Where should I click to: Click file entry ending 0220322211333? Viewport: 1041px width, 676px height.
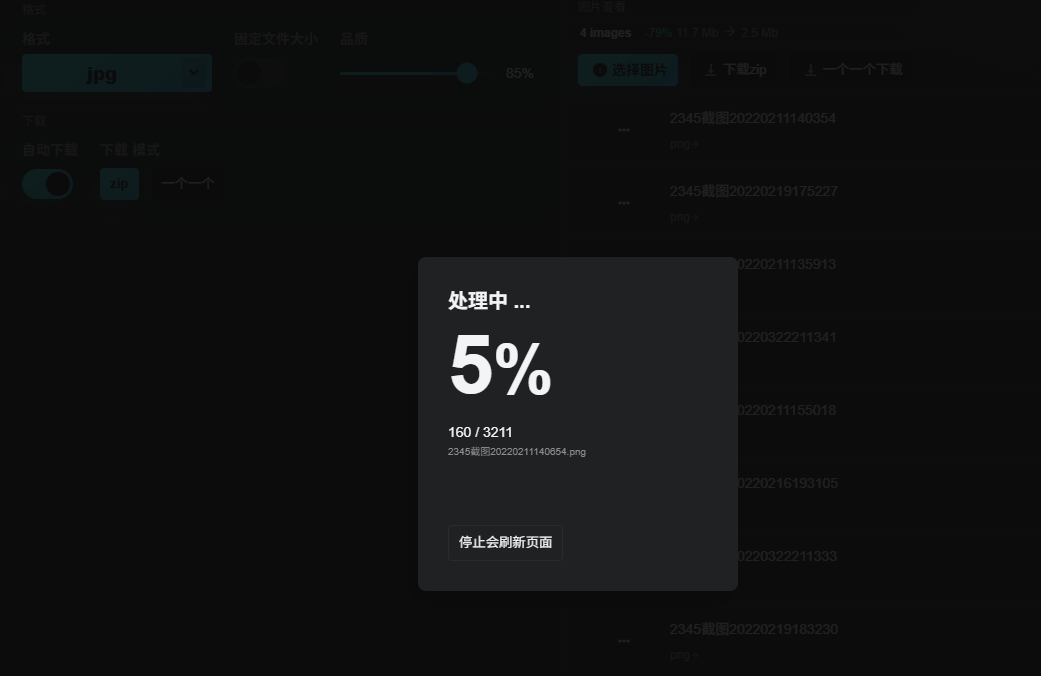787,556
